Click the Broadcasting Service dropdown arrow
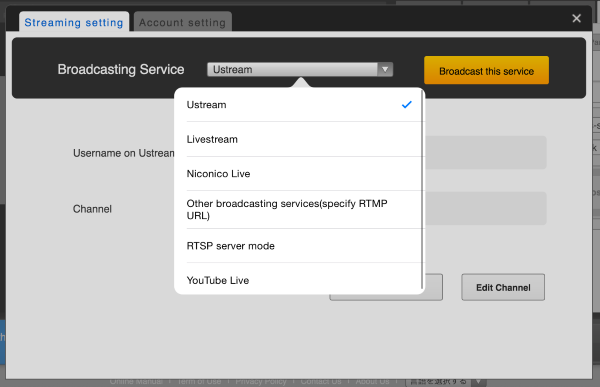 (x=385, y=69)
